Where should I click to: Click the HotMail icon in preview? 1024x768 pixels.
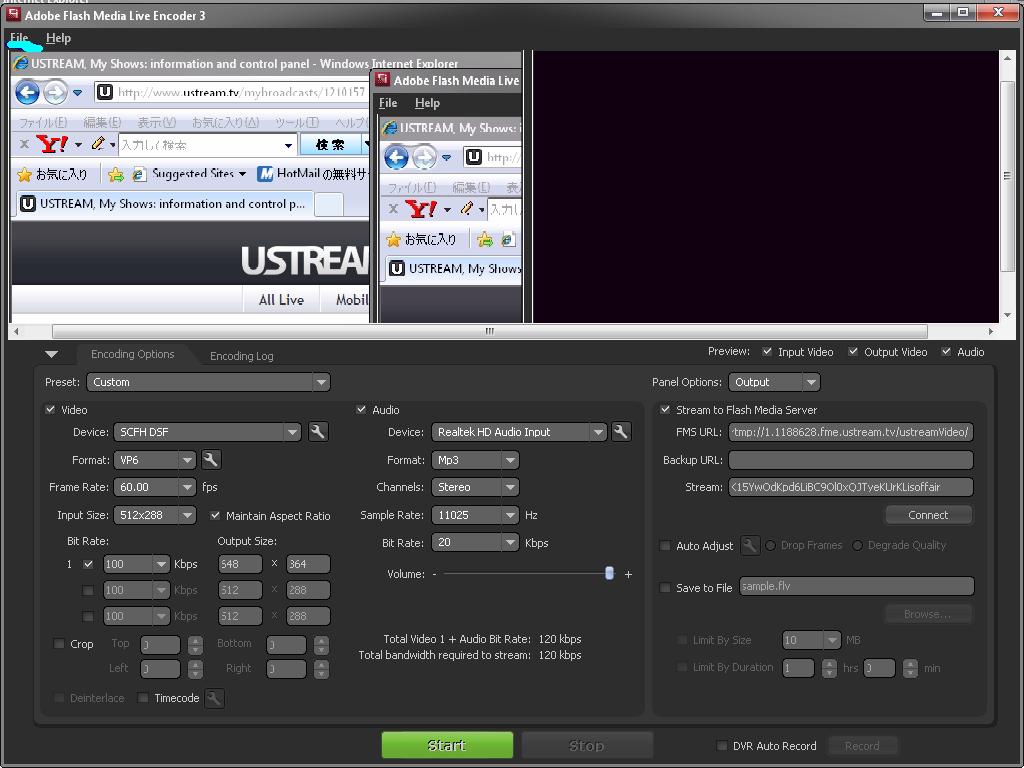(264, 174)
